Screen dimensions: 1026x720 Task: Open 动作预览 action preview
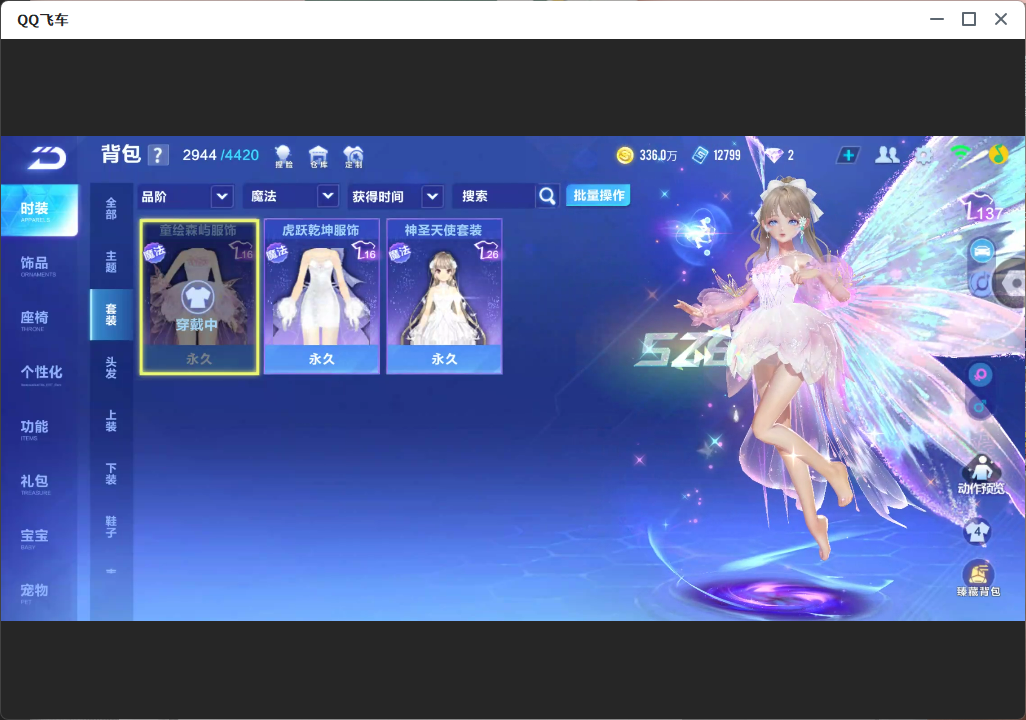pos(981,476)
